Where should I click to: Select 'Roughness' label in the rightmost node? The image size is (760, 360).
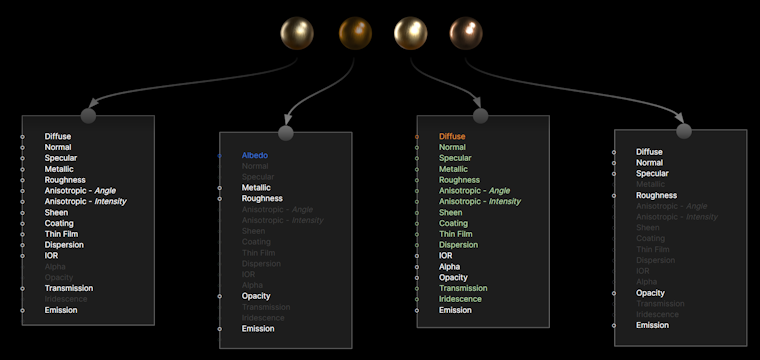pyautogui.click(x=657, y=195)
